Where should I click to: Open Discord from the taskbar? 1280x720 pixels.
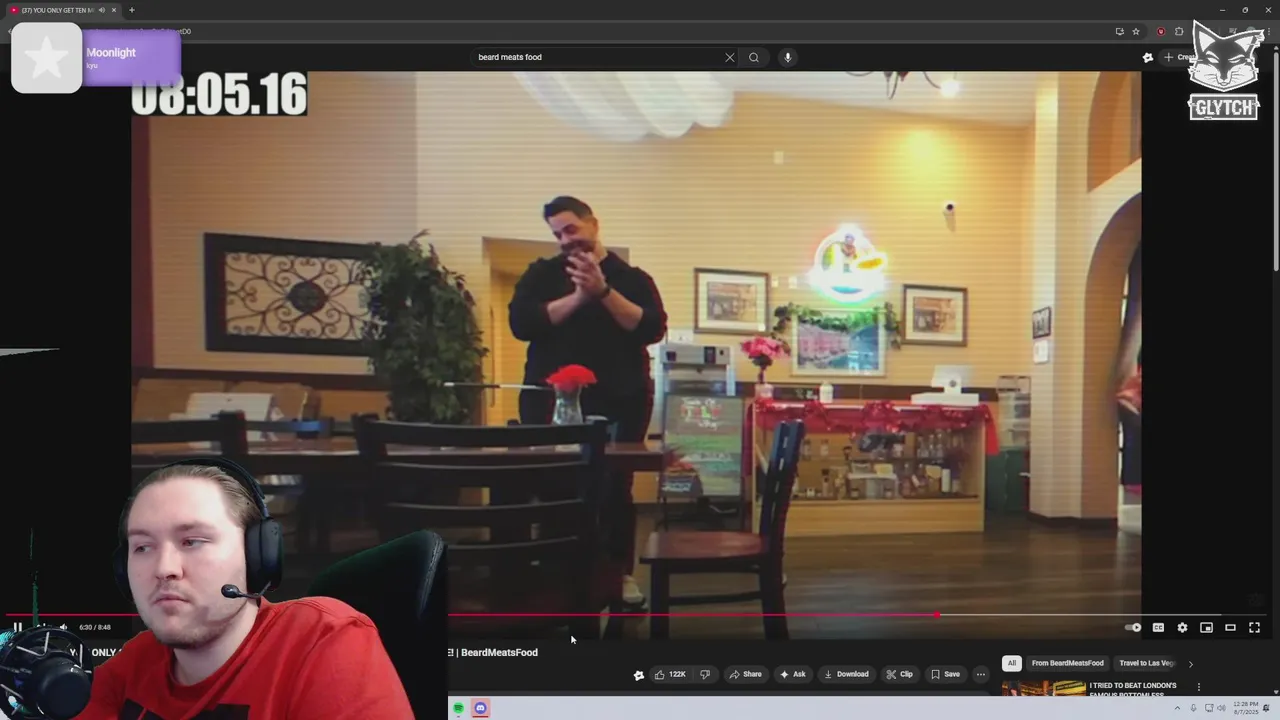point(480,708)
